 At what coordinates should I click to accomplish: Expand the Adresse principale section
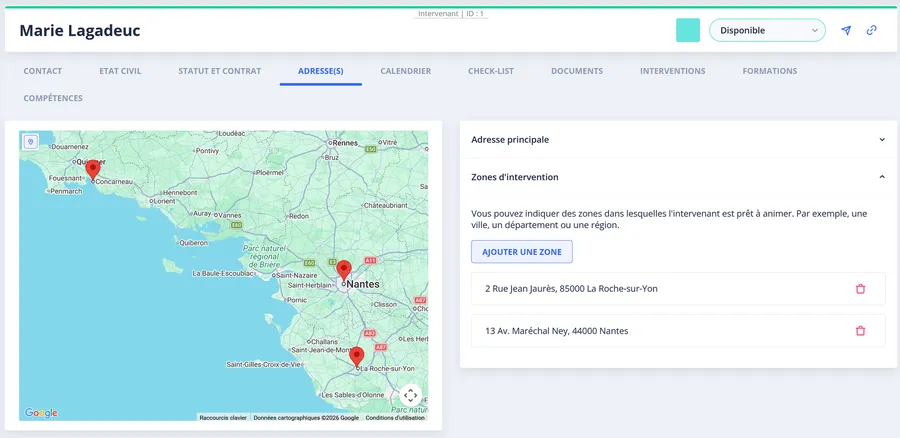[678, 139]
